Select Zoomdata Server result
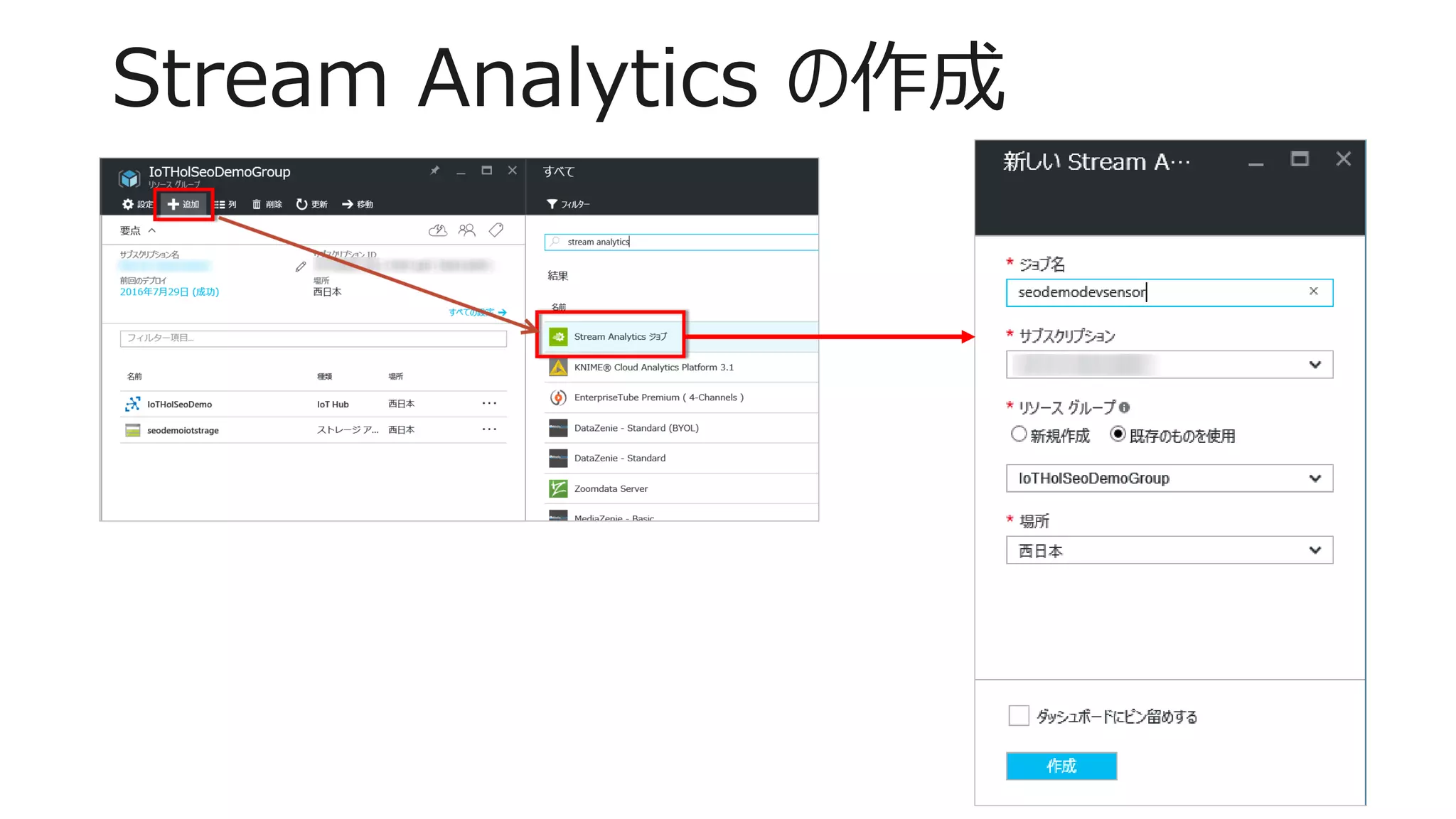 coord(681,488)
